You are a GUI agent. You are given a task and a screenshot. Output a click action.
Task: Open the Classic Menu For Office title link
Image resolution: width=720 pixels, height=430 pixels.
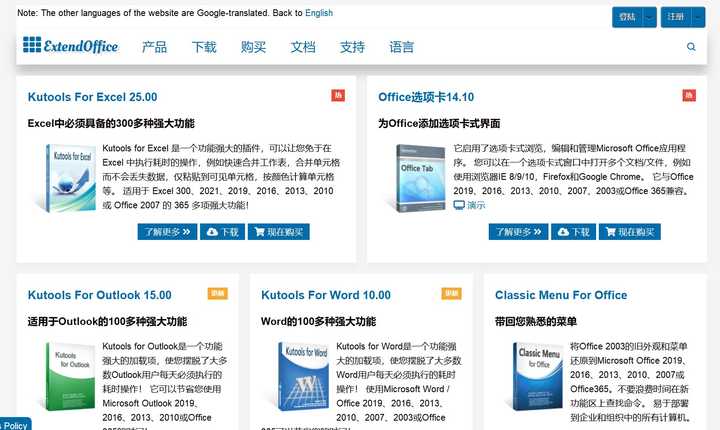click(561, 295)
